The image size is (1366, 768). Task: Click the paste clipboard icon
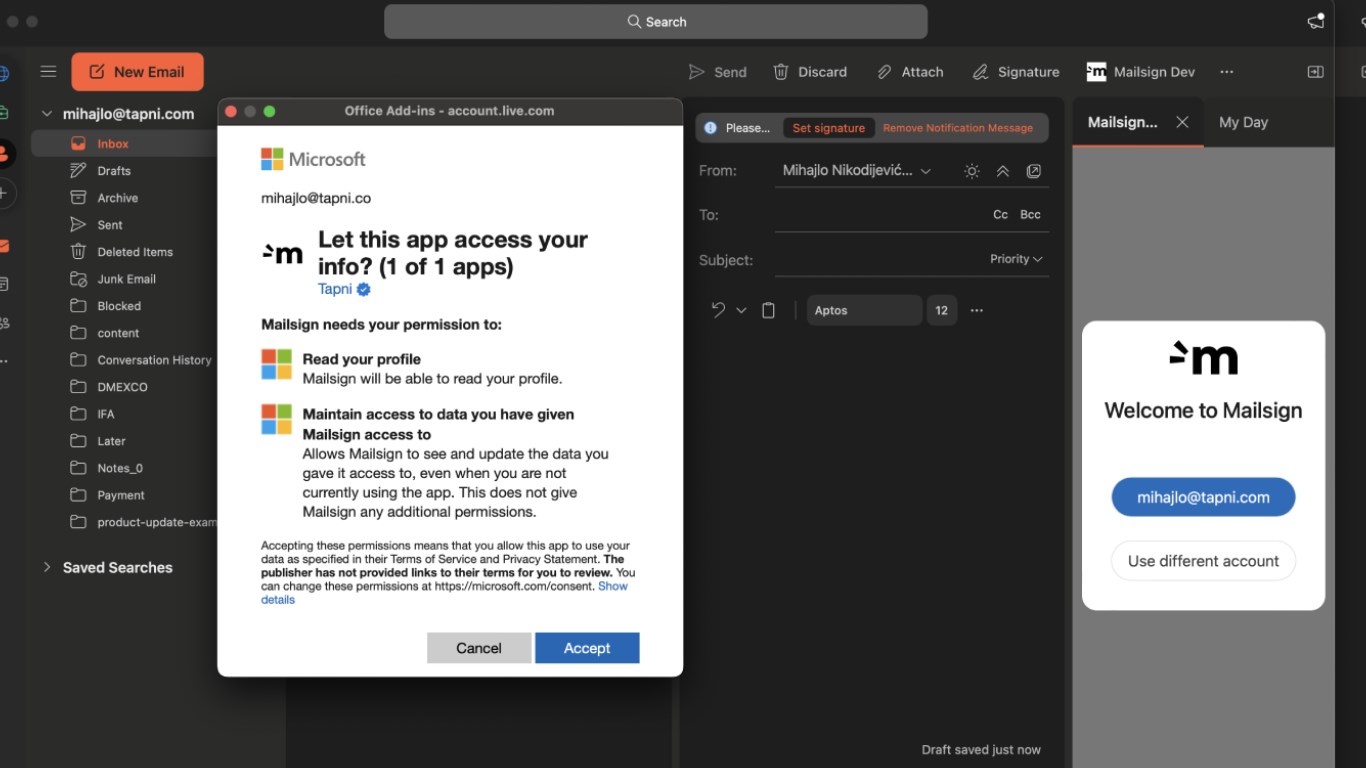(768, 310)
